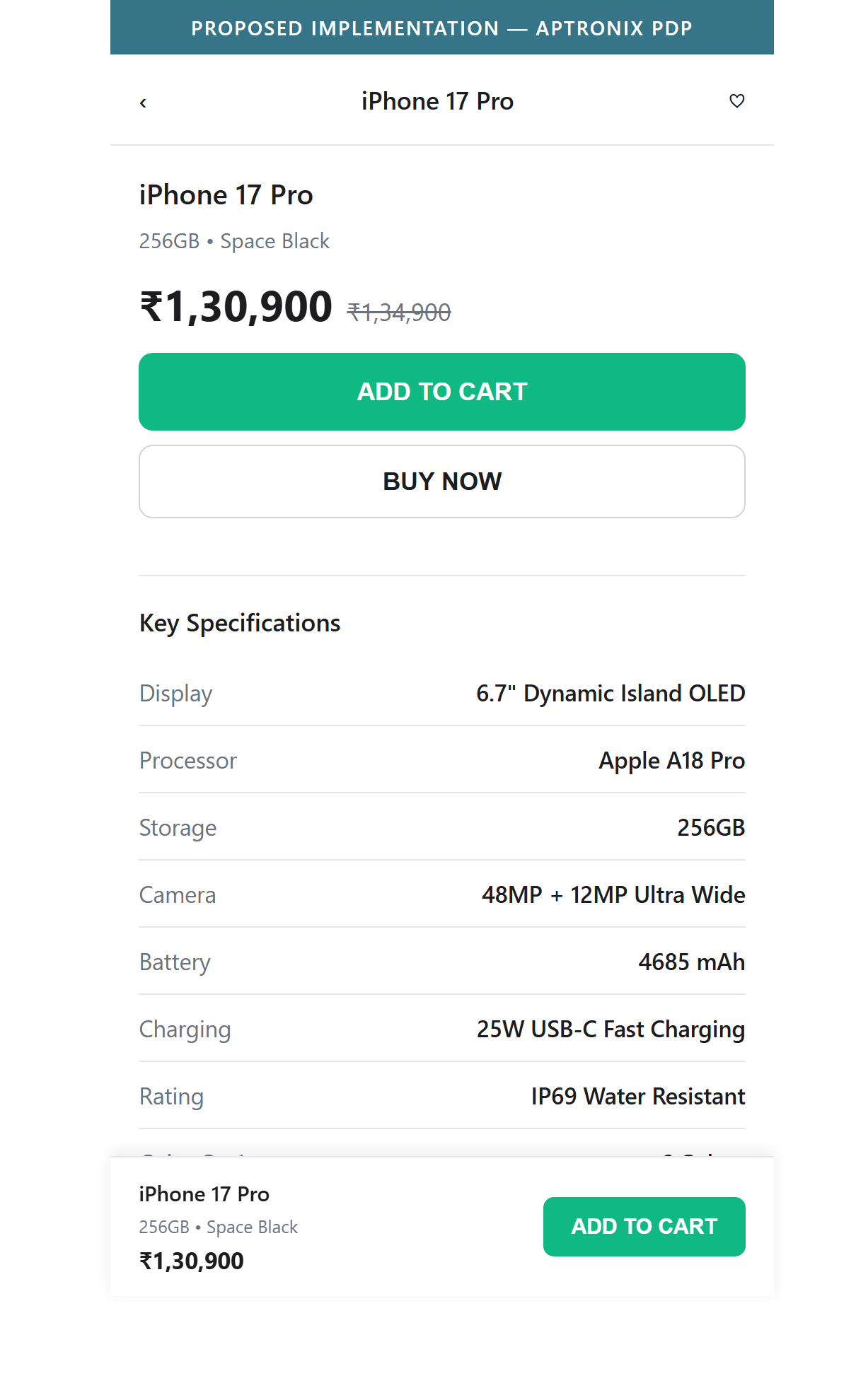
Task: Click the struck-through ₹1,34,900 price
Action: [399, 312]
